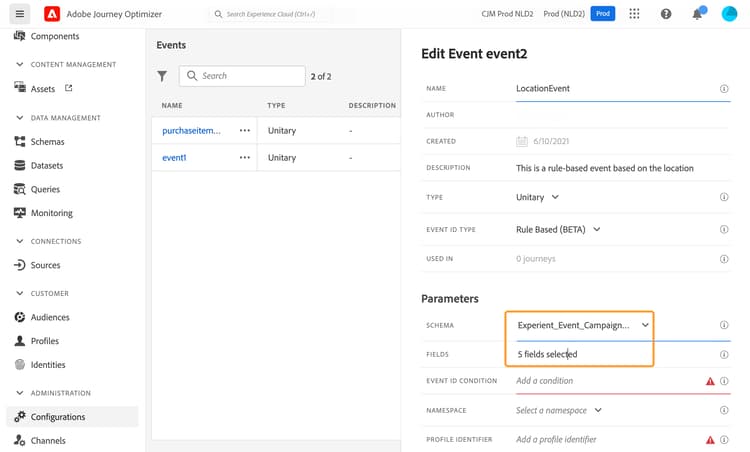Open the Event ID Type dropdown
Screen dimensions: 750x452
tap(558, 229)
